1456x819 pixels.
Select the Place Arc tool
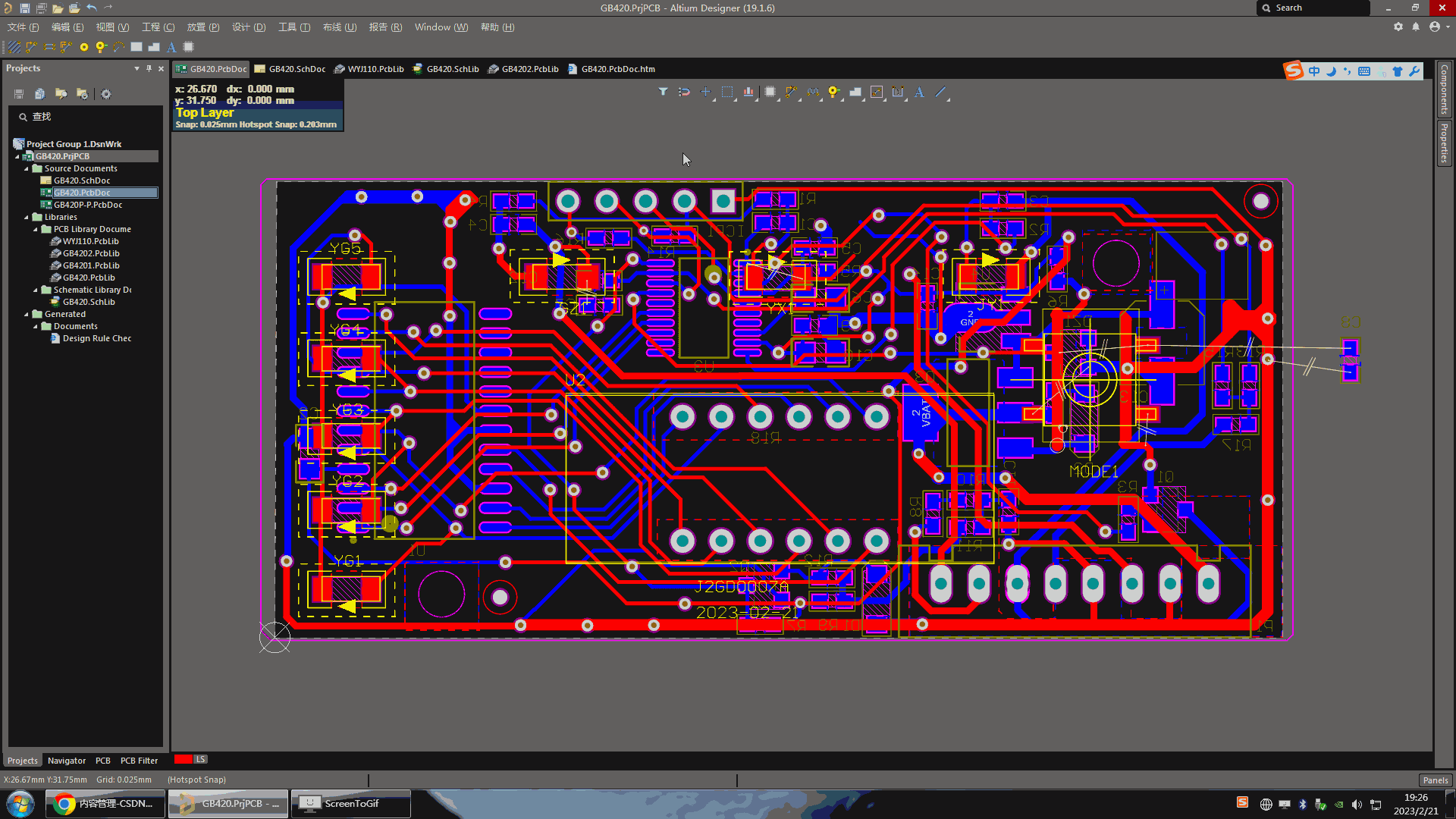(x=119, y=47)
